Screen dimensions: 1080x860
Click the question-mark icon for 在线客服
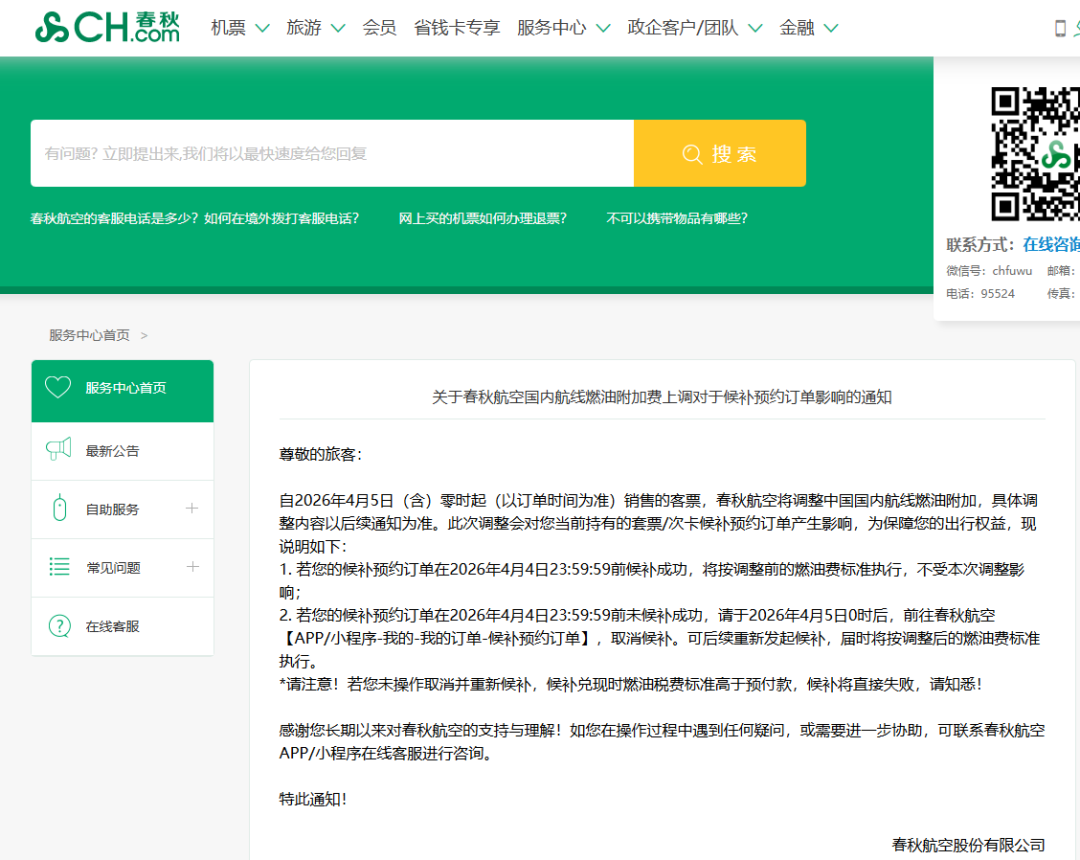58,626
